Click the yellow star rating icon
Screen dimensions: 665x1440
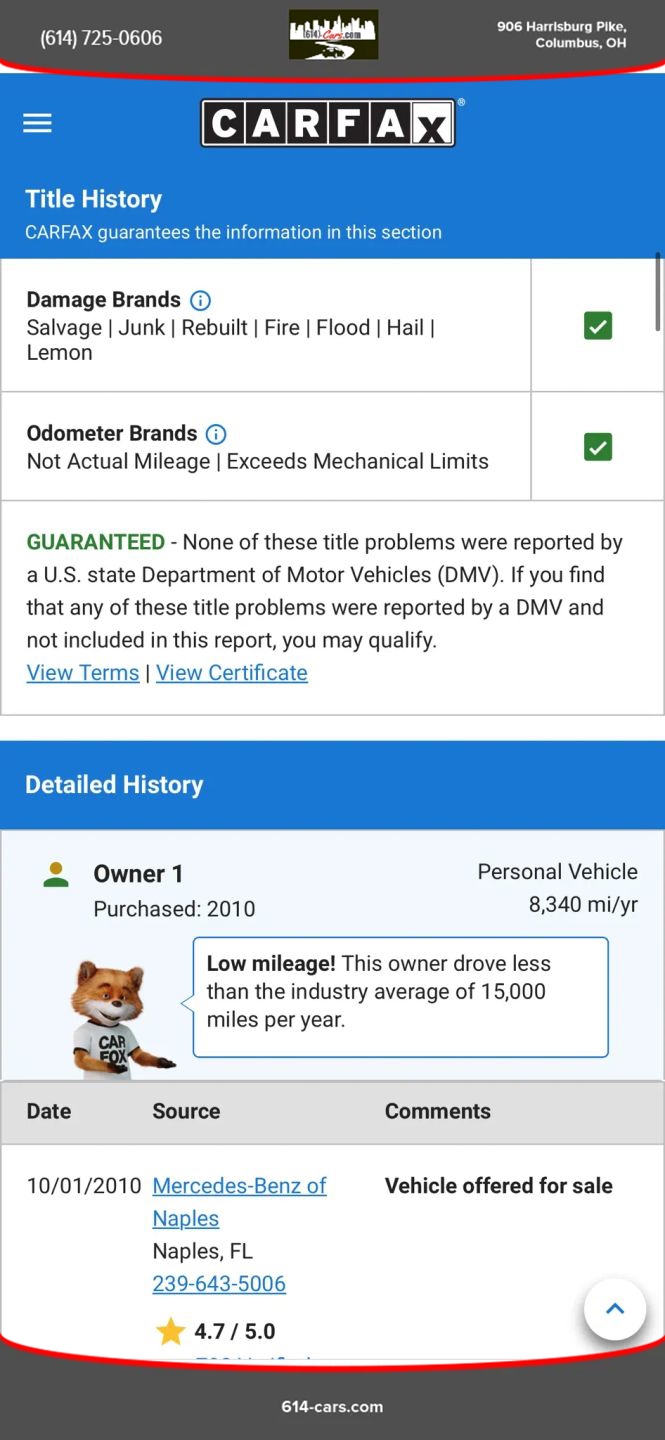(x=171, y=1331)
